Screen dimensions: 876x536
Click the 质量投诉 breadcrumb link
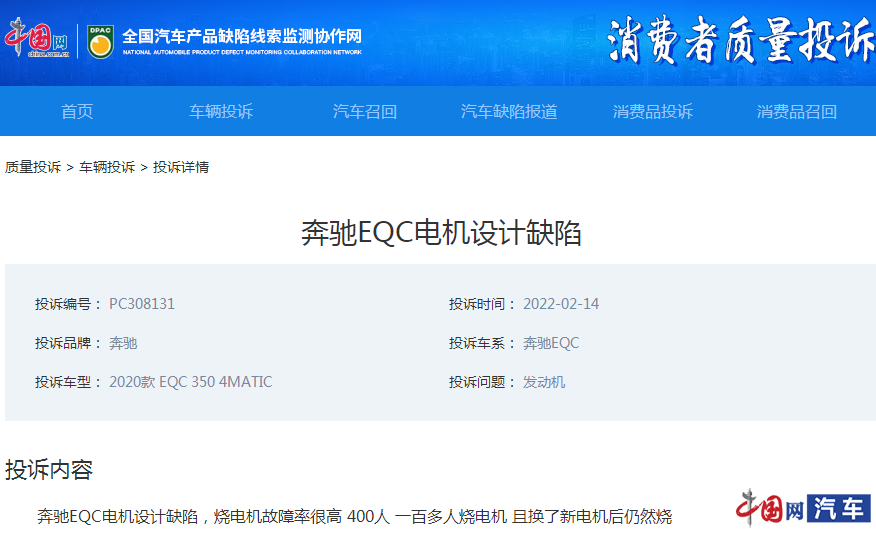coord(33,167)
